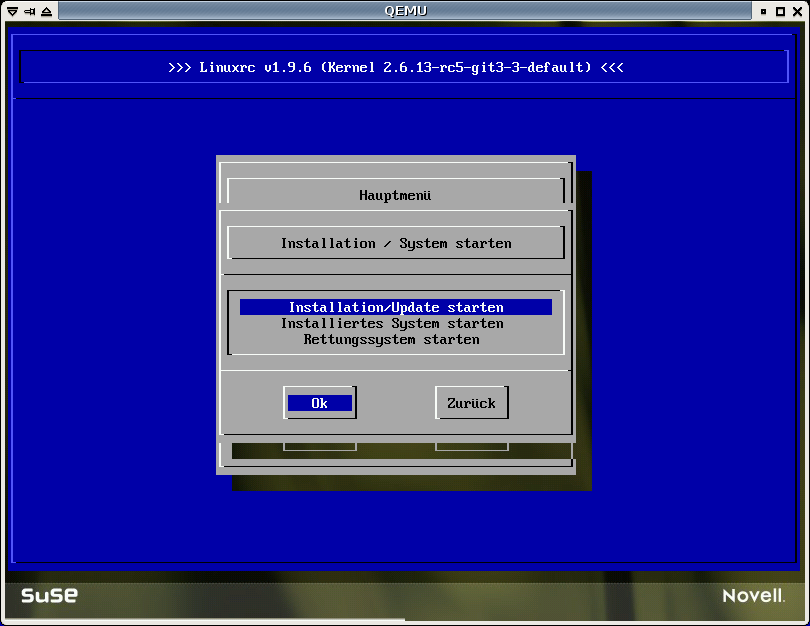The height and width of the screenshot is (626, 810).
Task: Maximize the QEMU window
Action: (x=781, y=10)
